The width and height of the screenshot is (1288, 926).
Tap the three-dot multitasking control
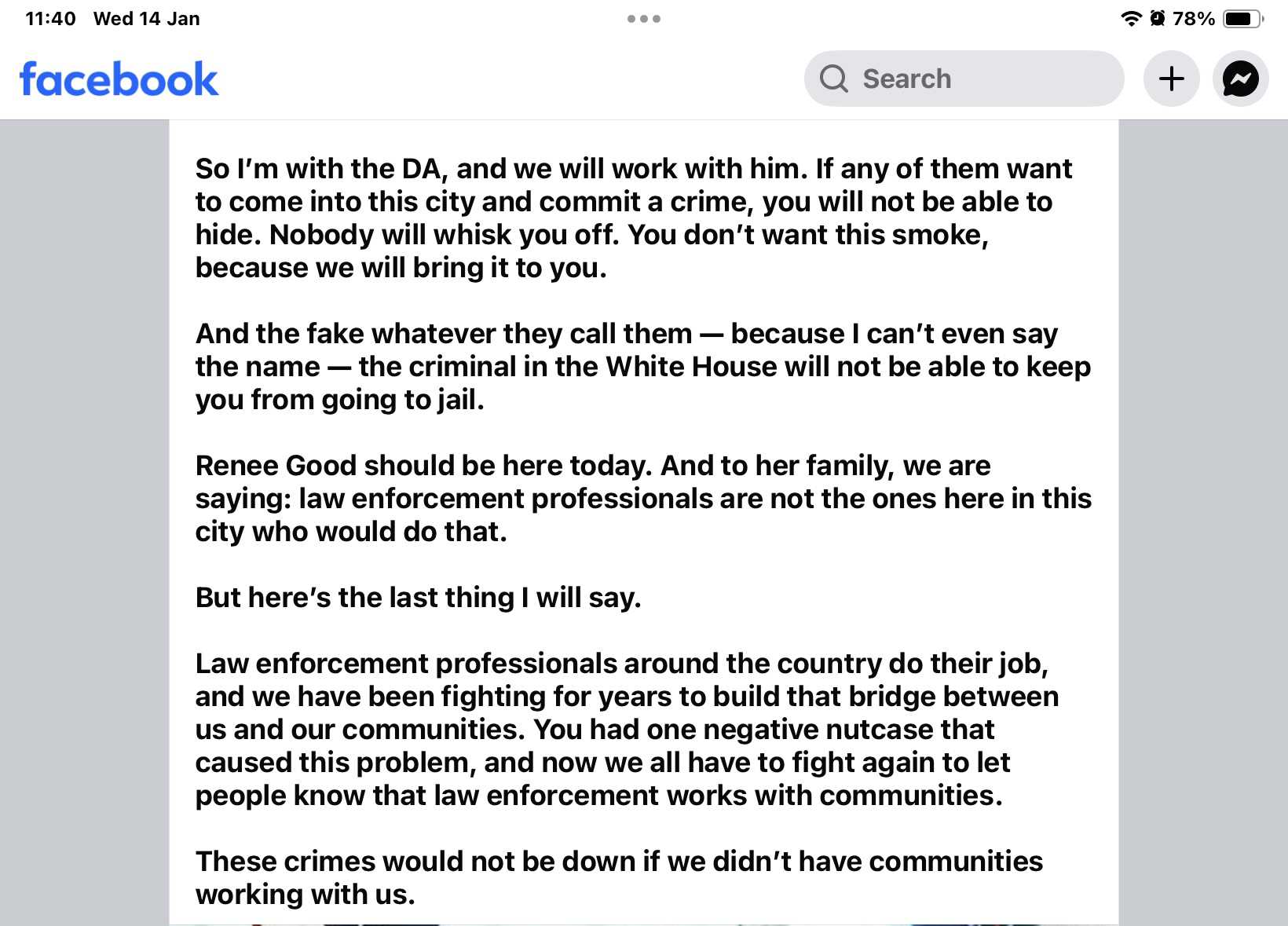click(x=644, y=18)
